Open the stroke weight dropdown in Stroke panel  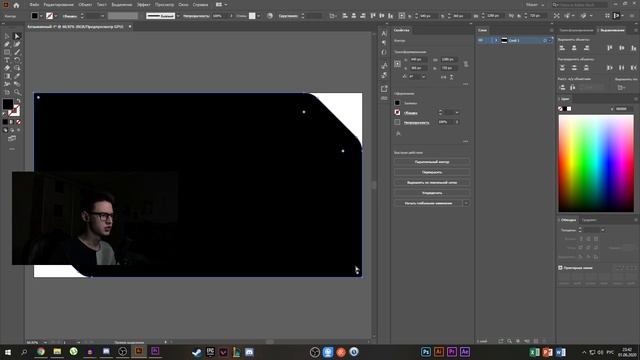[602, 230]
